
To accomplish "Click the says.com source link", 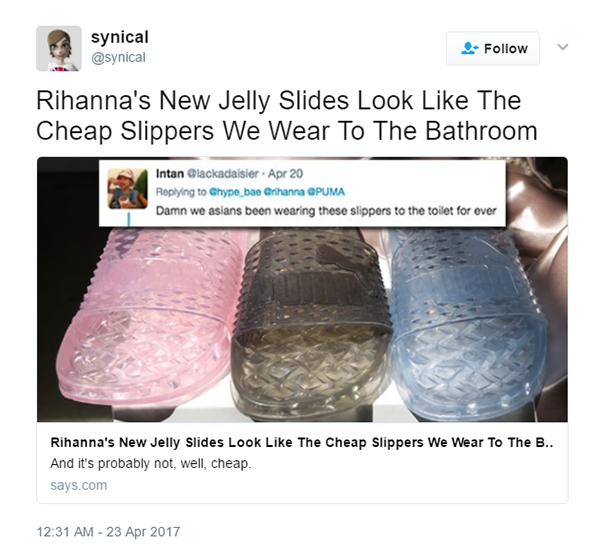I will pos(78,485).
